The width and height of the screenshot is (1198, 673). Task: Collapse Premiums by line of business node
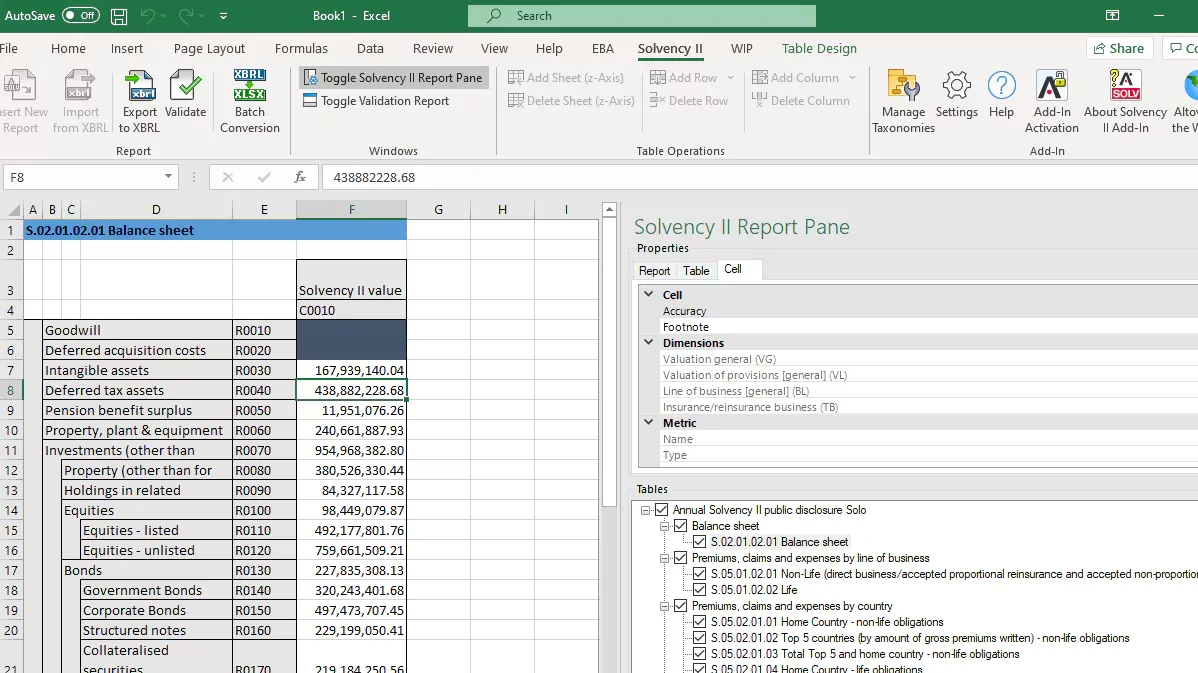click(x=665, y=558)
